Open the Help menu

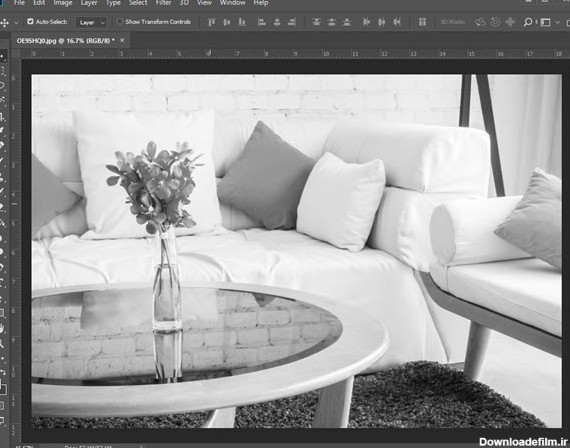261,3
